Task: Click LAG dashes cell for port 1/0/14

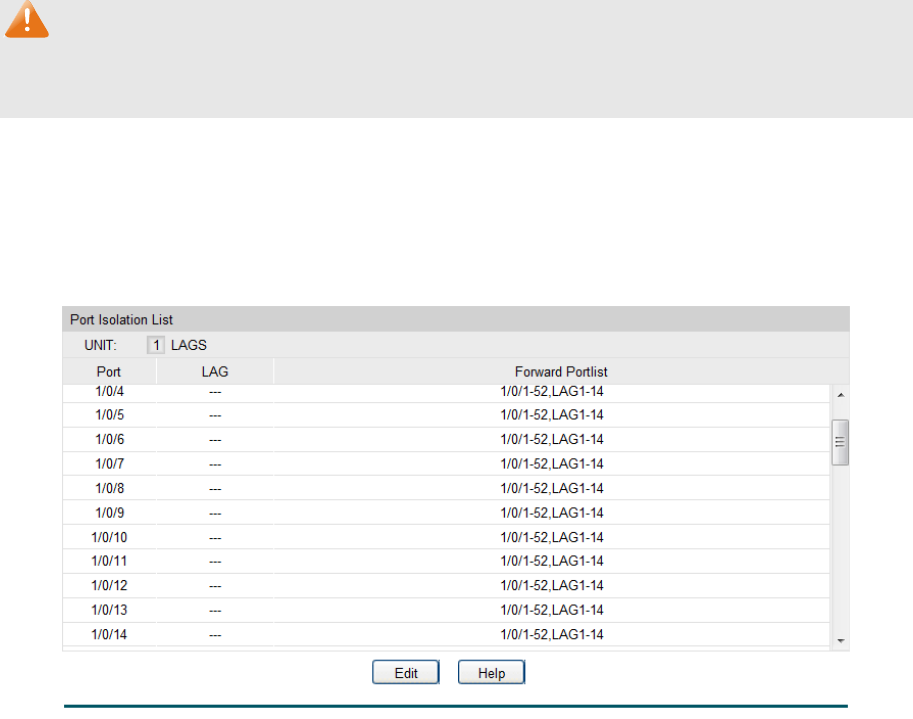Action: 215,635
